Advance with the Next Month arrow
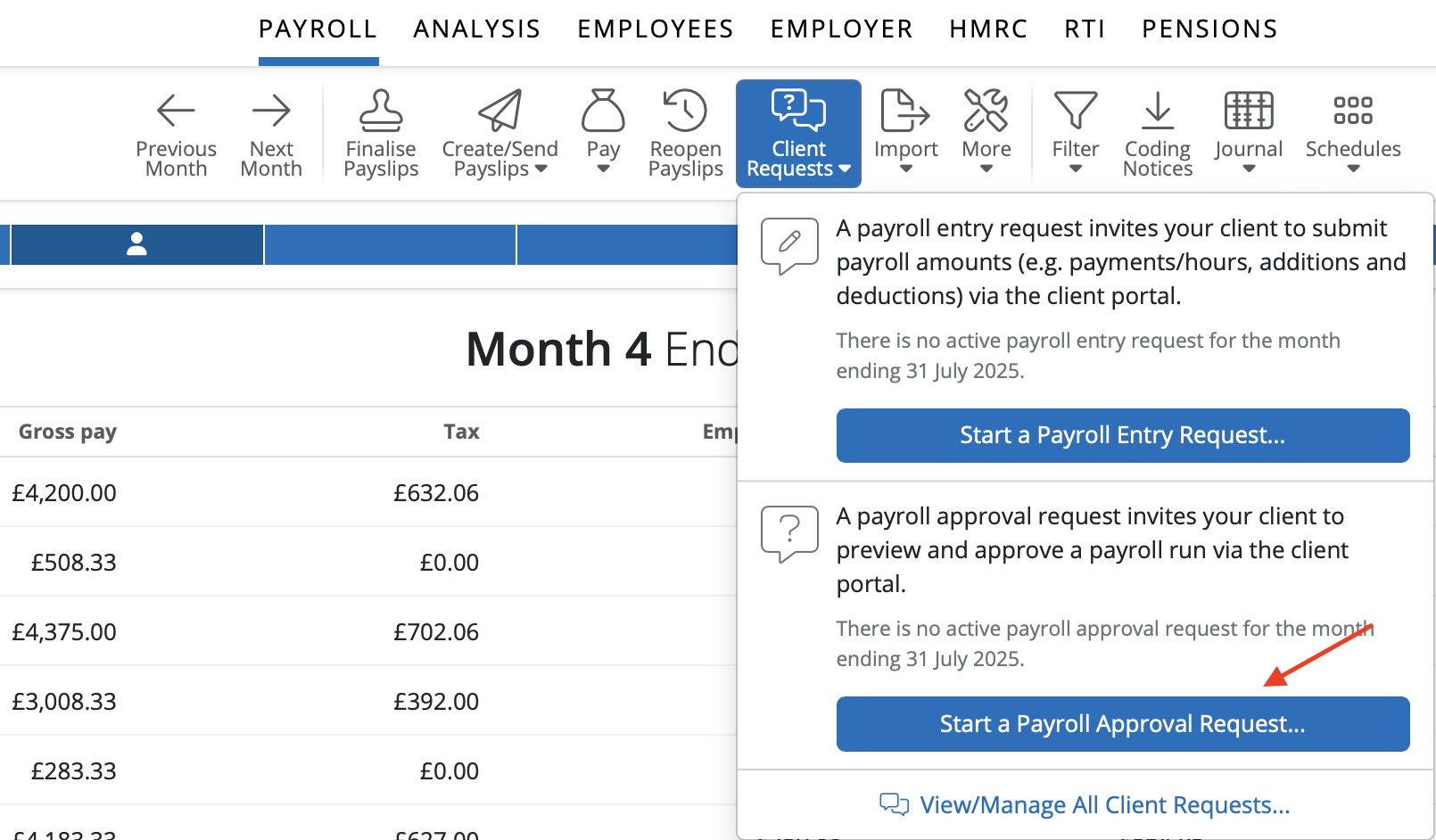This screenshot has height=840, width=1436. 271,111
